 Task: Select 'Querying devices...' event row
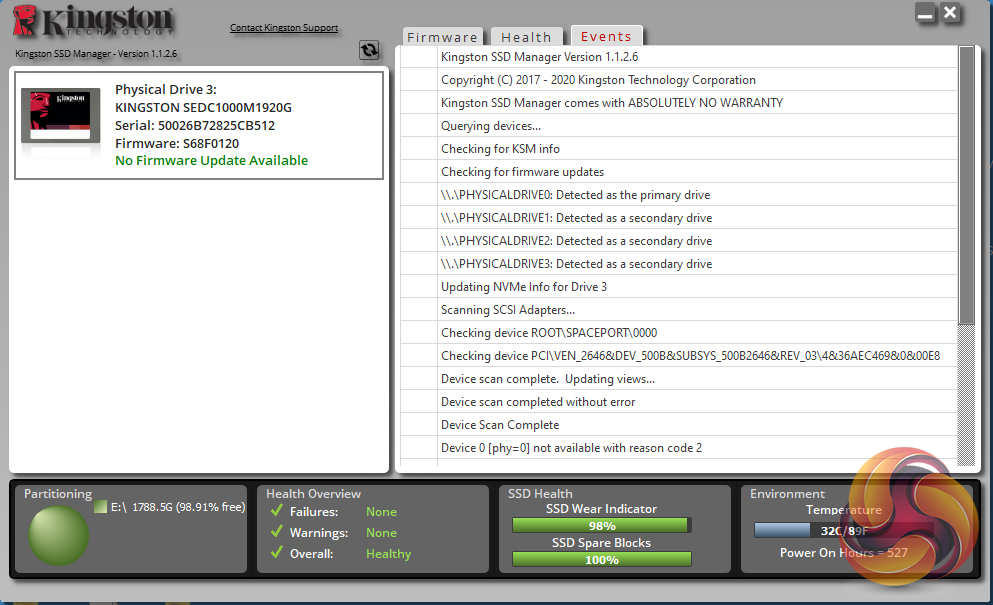(x=679, y=126)
